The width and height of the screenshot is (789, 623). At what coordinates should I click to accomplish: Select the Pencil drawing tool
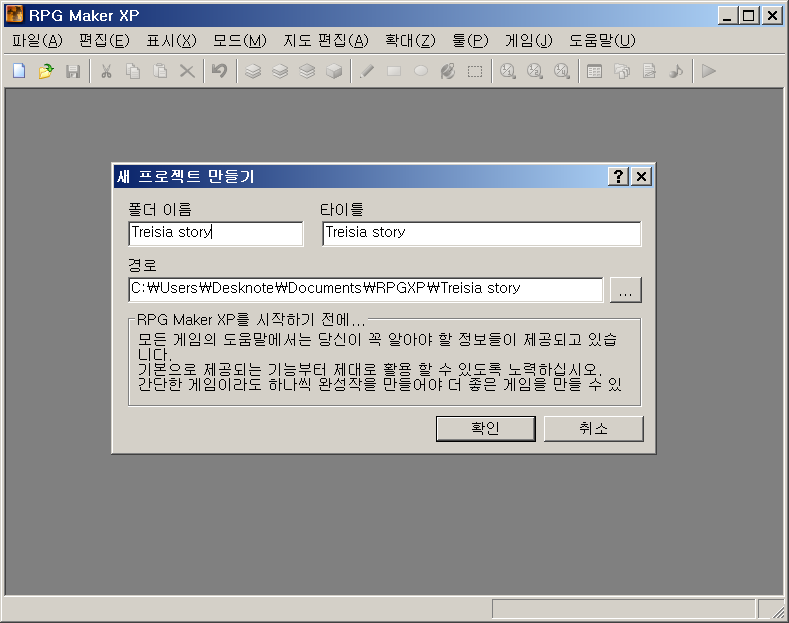(x=367, y=71)
